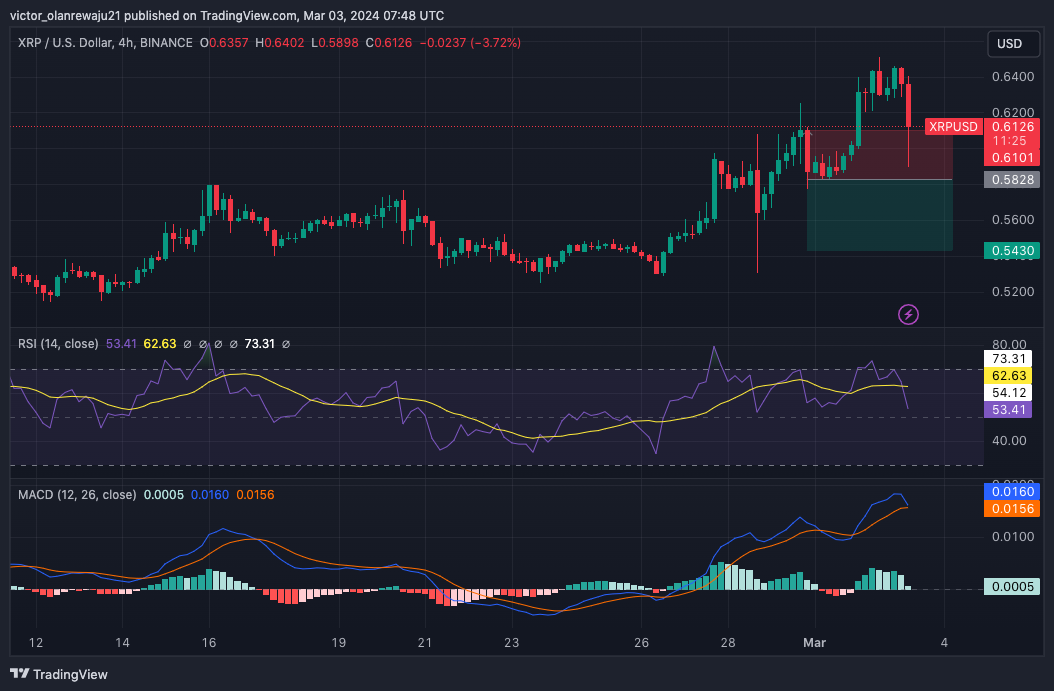Image resolution: width=1054 pixels, height=691 pixels.
Task: Click the XRPUSD price label tag
Action: point(953,126)
